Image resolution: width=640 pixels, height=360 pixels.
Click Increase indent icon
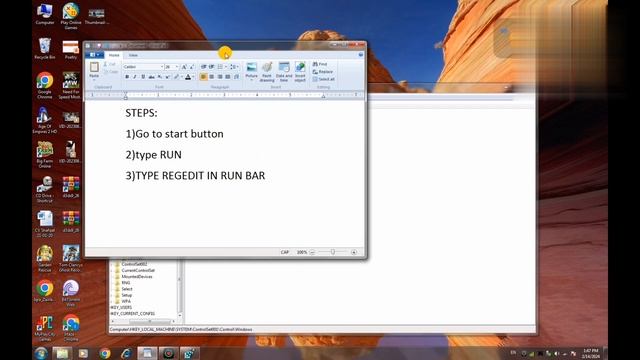click(x=211, y=67)
